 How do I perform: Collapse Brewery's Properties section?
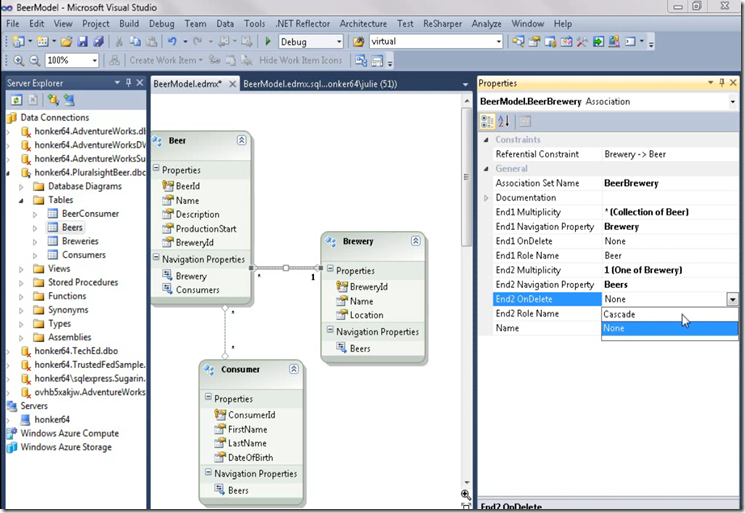pyautogui.click(x=330, y=269)
